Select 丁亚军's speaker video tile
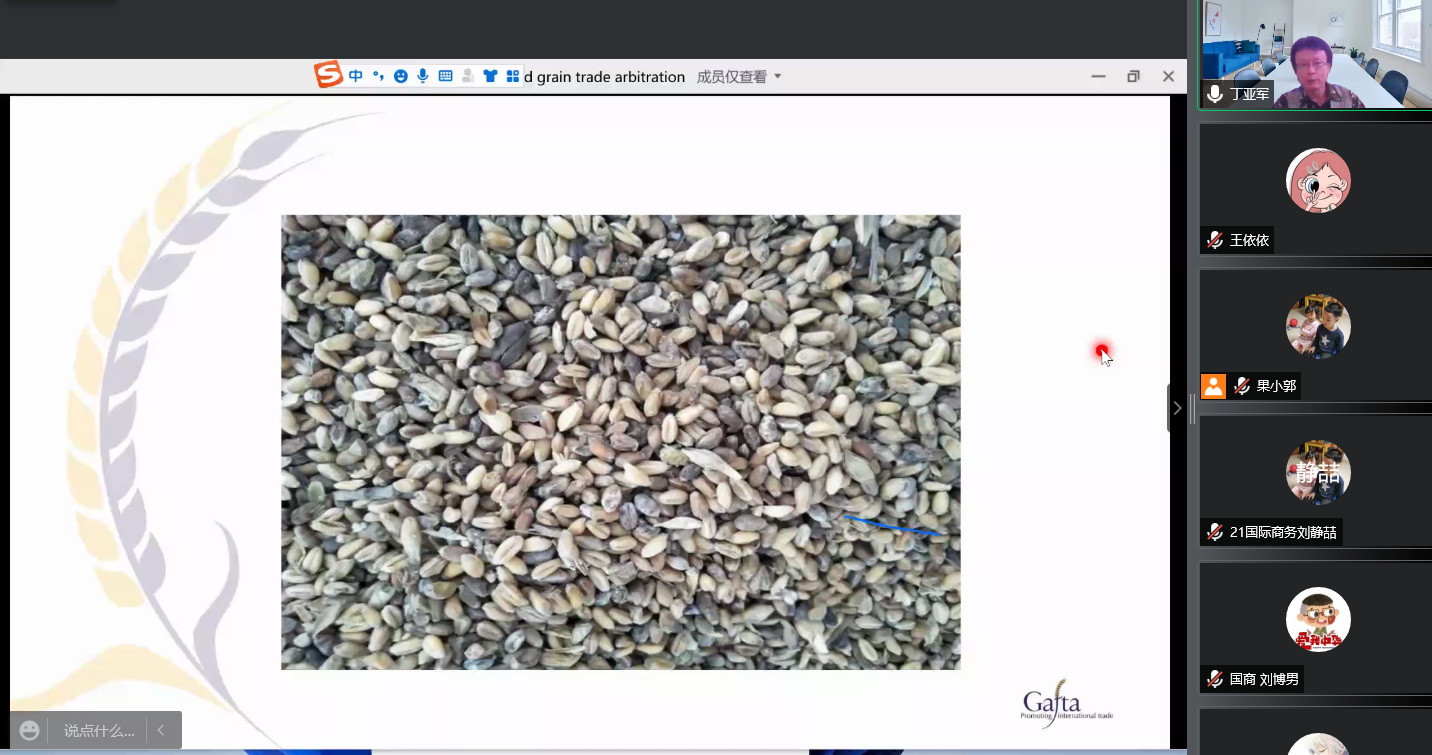 pyautogui.click(x=1315, y=54)
